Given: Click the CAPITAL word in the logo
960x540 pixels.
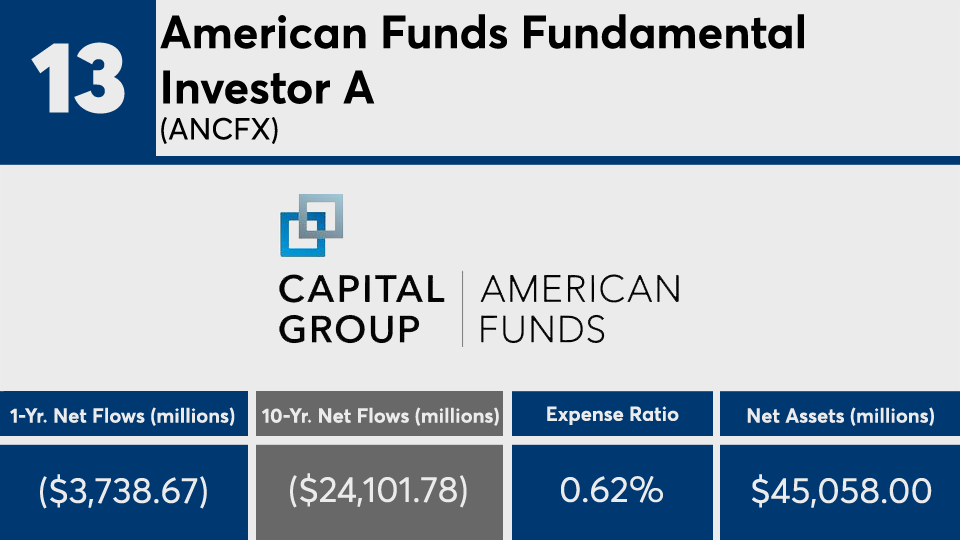Looking at the screenshot, I should [x=361, y=290].
